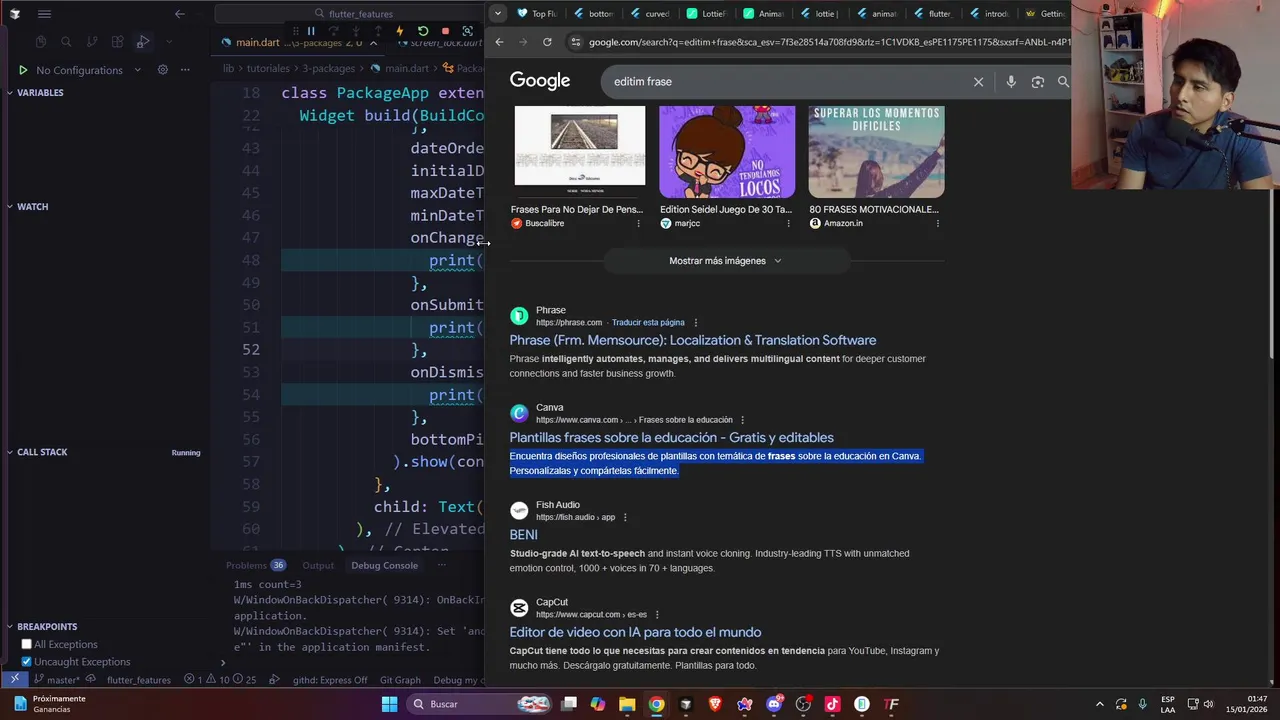Start debugging with the green play icon

[23, 70]
